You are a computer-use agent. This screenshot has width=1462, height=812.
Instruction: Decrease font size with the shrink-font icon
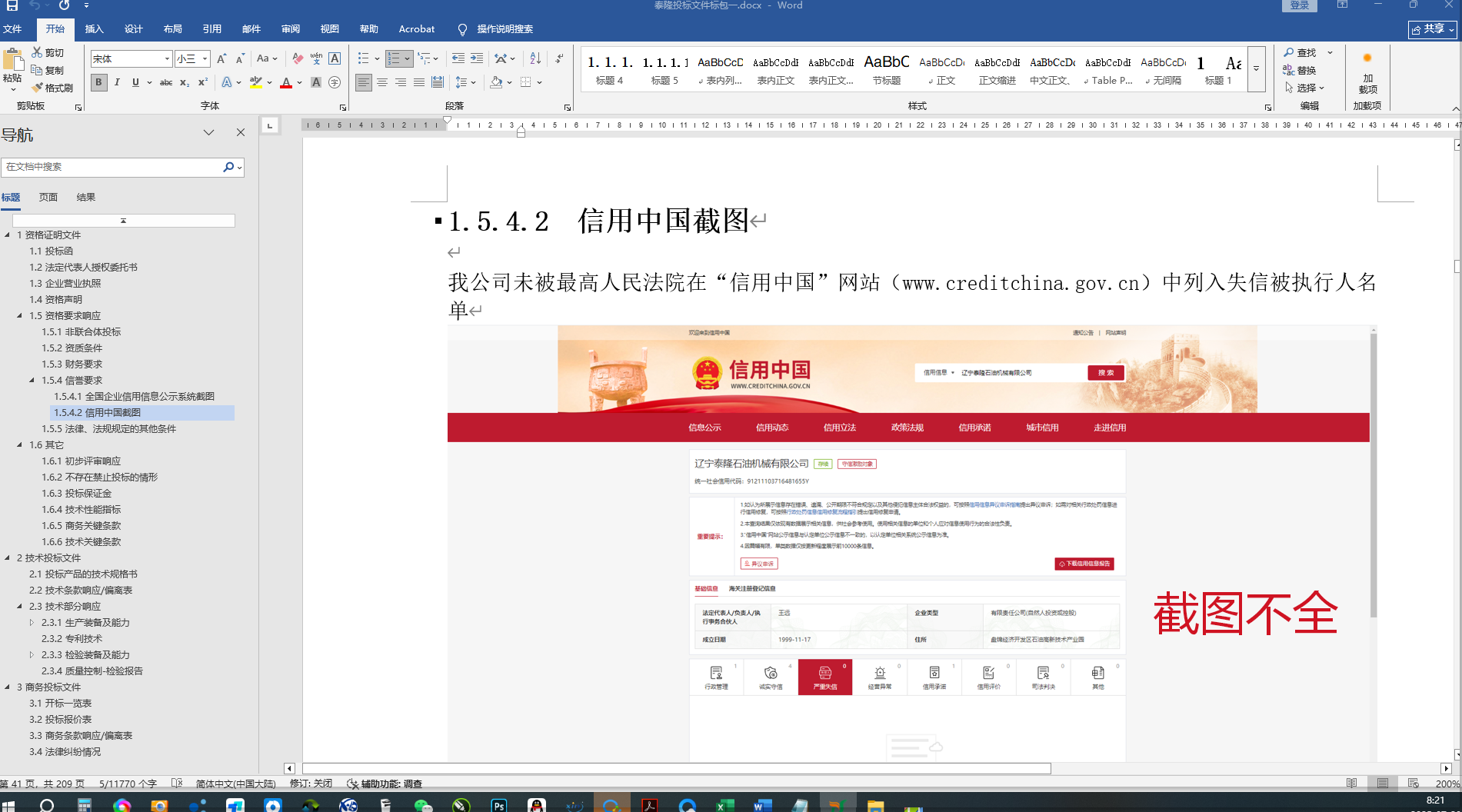tap(240, 59)
